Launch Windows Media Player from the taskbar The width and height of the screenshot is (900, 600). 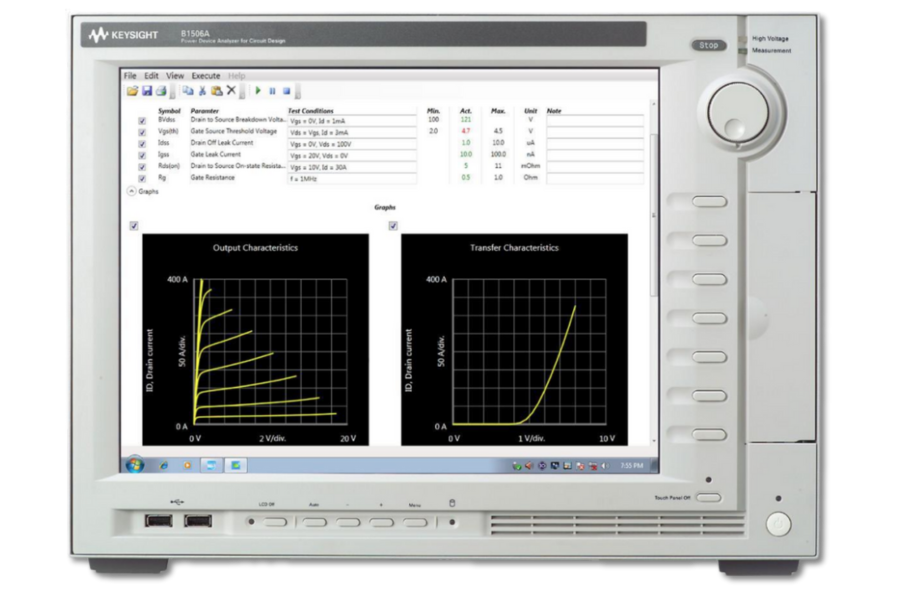(x=187, y=465)
